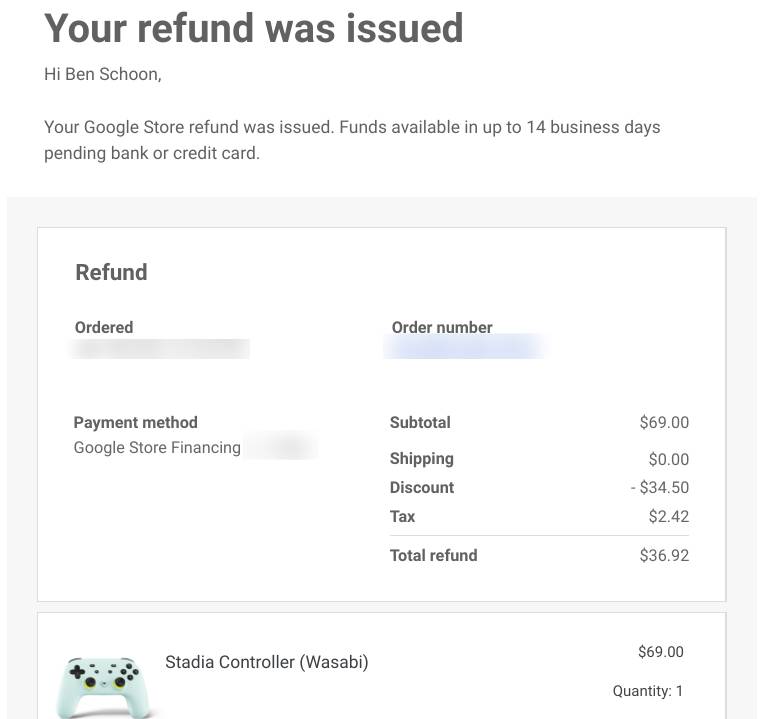
Task: Select the Ordered label
Action: click(104, 327)
